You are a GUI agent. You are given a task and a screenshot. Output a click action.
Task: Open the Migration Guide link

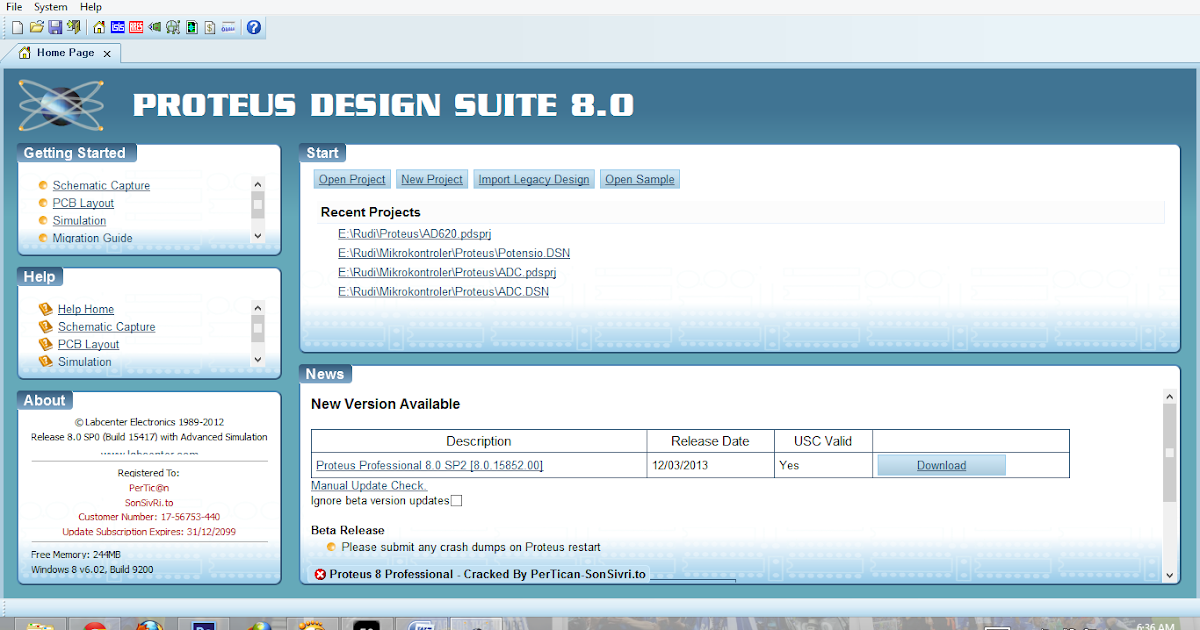[x=92, y=238]
